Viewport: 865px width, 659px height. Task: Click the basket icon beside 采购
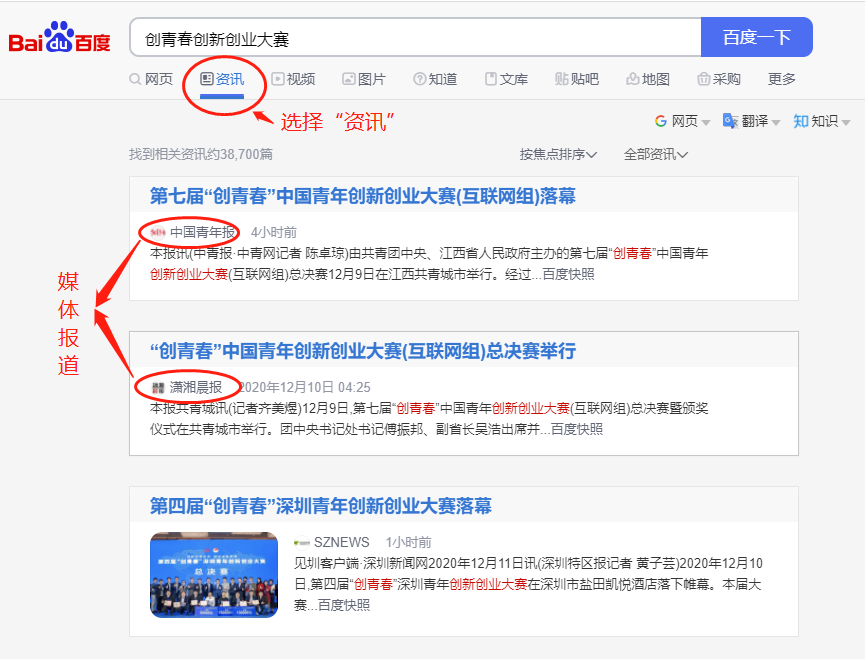(x=703, y=79)
